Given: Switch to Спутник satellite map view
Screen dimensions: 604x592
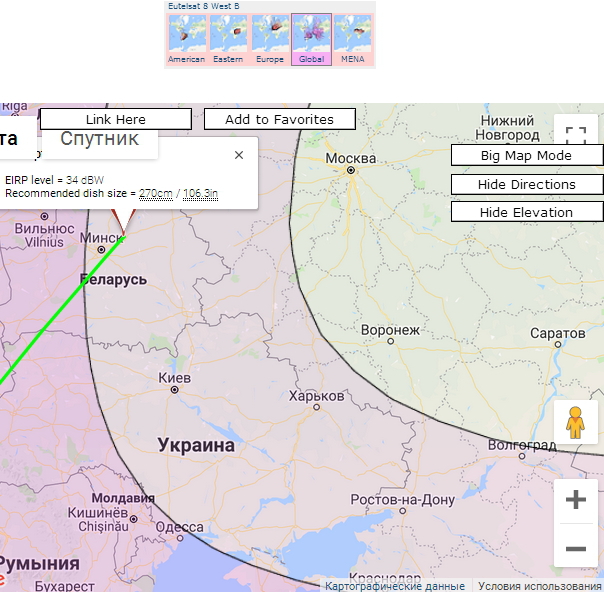Looking at the screenshot, I should click(99, 139).
